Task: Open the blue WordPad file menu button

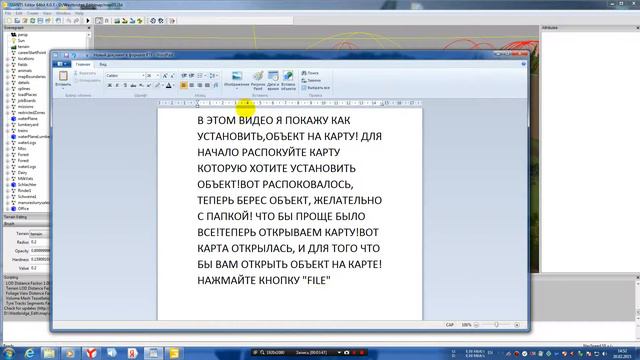Action: [62, 64]
